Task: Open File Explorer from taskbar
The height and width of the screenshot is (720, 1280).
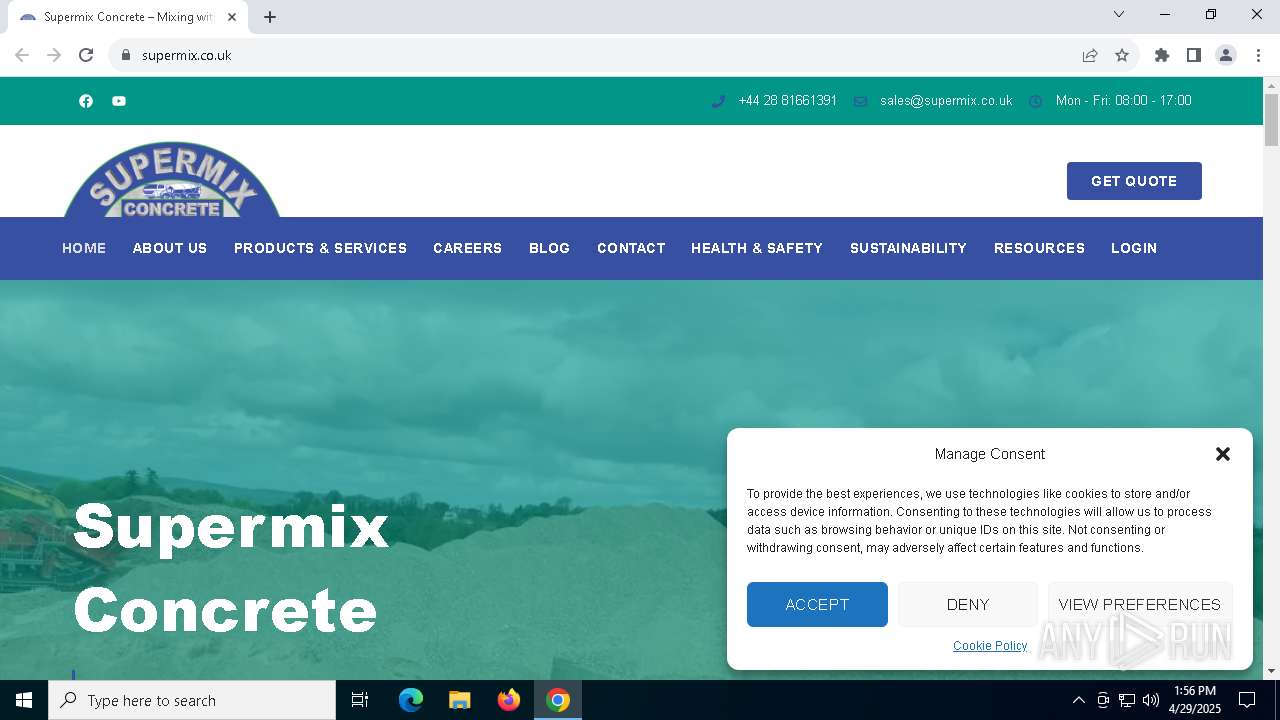Action: (x=460, y=700)
